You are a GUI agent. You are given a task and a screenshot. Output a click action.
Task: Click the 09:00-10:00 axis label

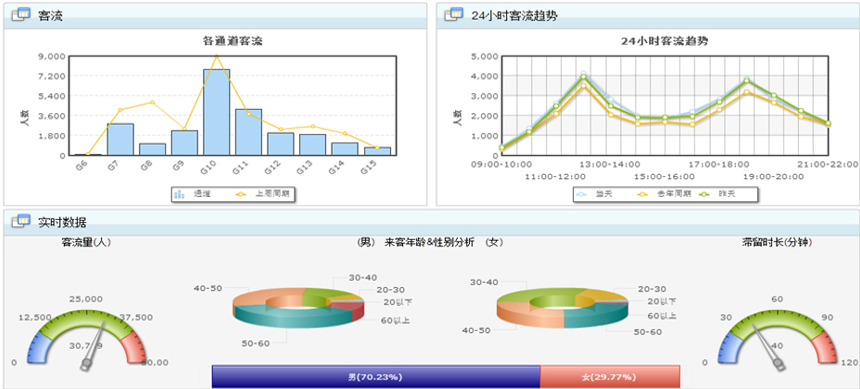pos(501,164)
